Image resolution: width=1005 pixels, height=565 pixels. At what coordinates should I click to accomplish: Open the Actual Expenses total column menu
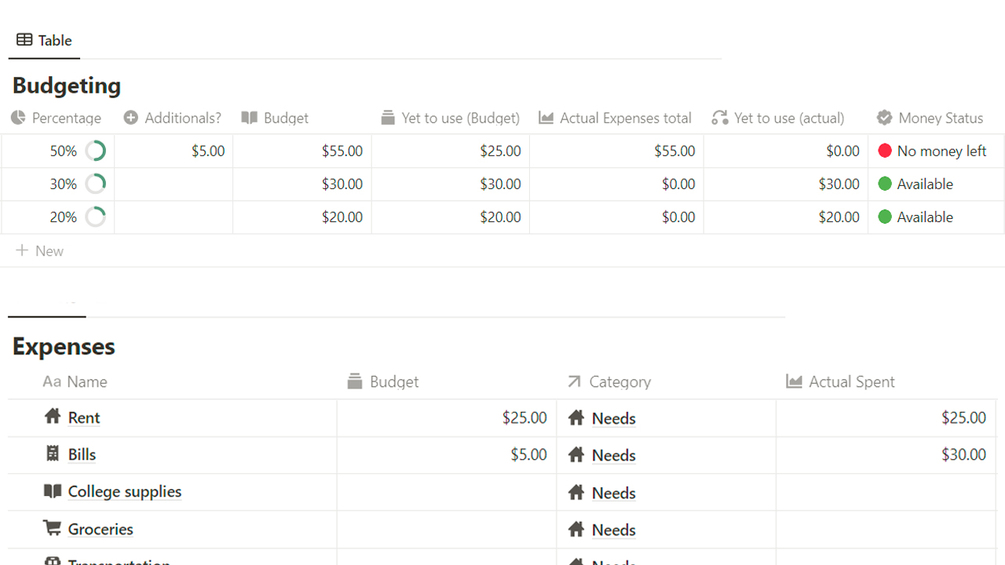point(625,118)
